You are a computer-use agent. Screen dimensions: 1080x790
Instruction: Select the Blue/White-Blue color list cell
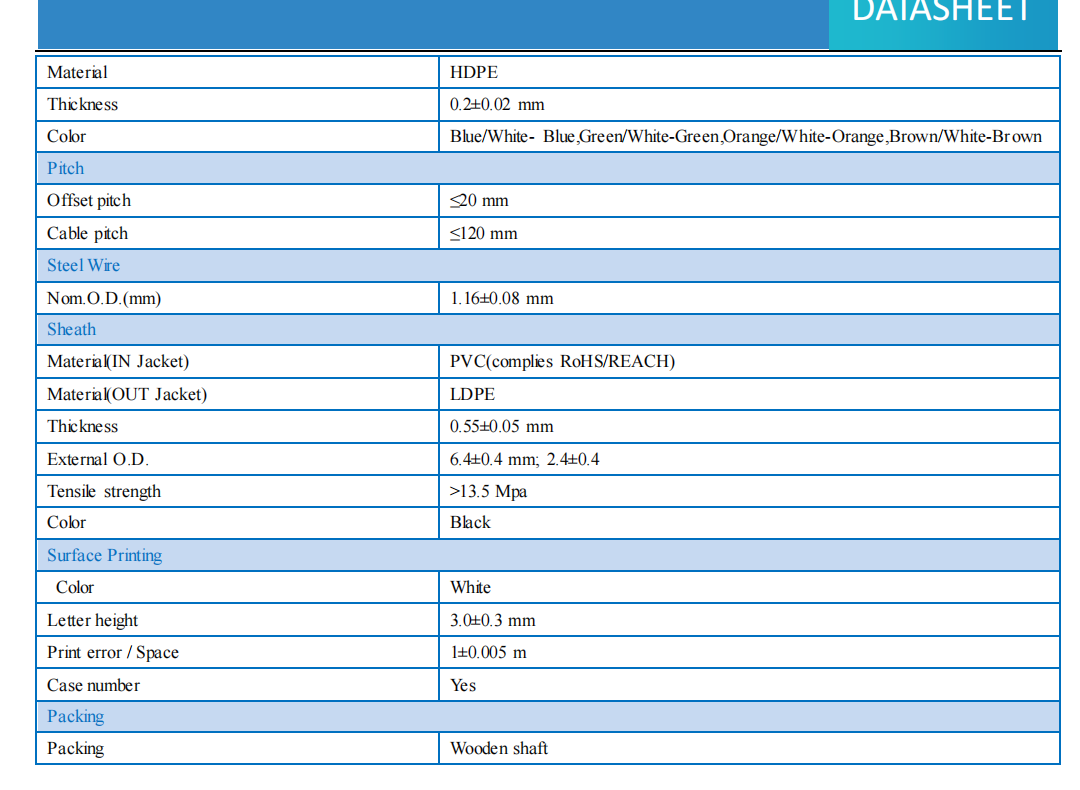(x=745, y=136)
